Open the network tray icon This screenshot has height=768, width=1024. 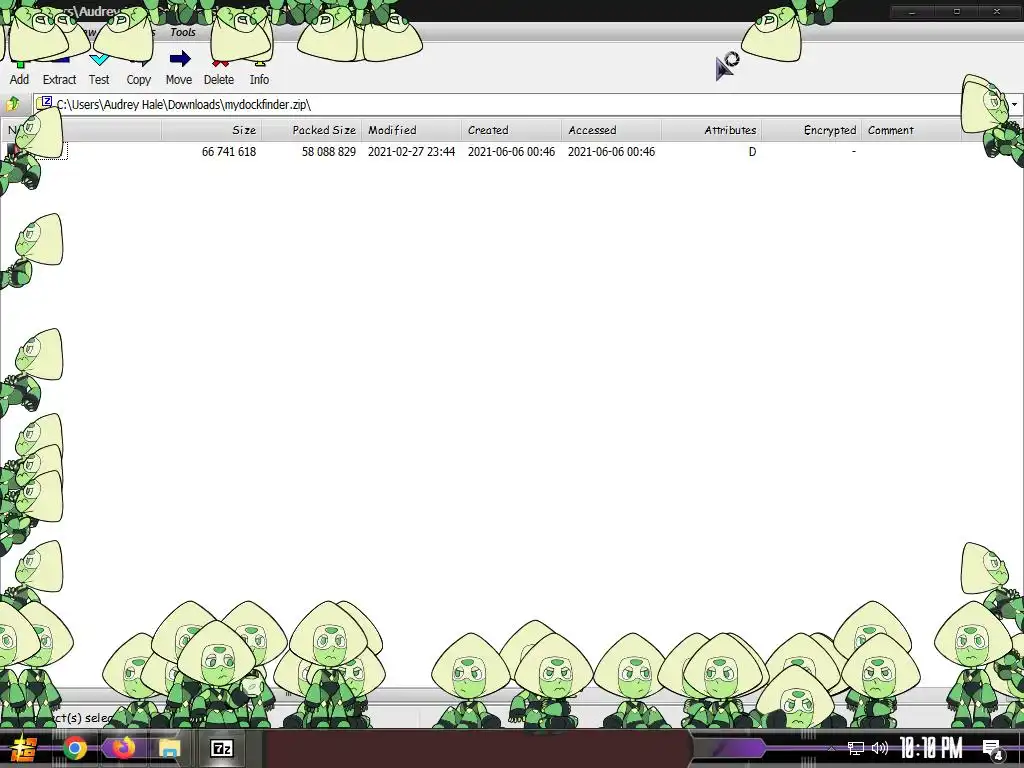pos(856,748)
